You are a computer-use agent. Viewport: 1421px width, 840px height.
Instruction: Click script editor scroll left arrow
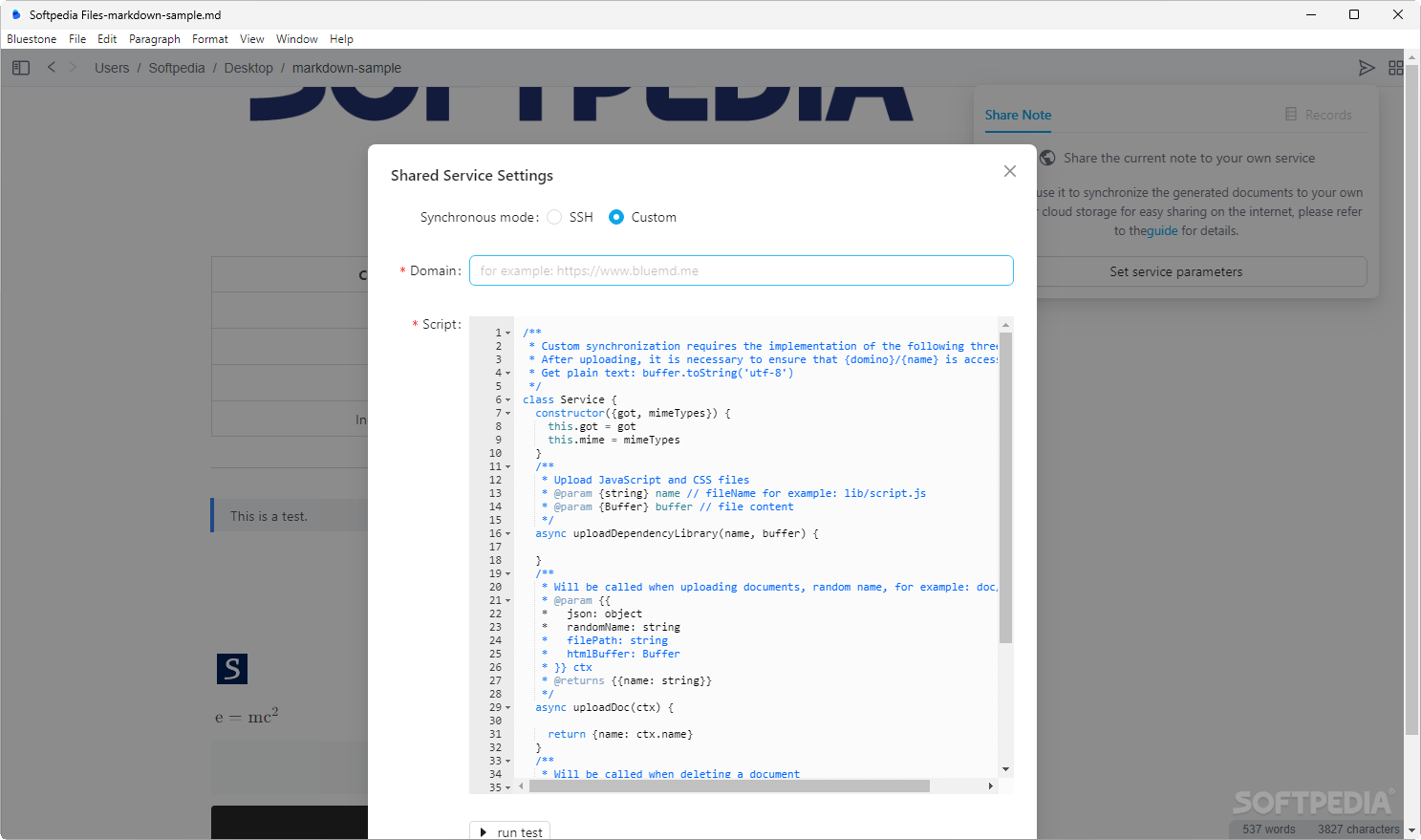click(x=521, y=786)
